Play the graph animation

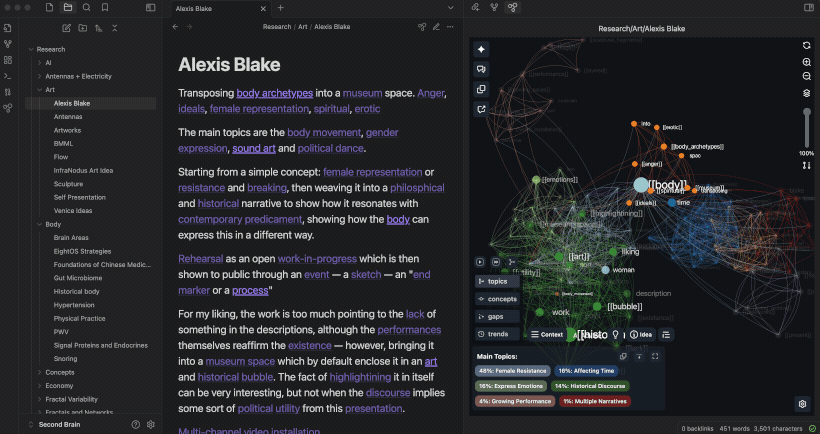point(480,262)
